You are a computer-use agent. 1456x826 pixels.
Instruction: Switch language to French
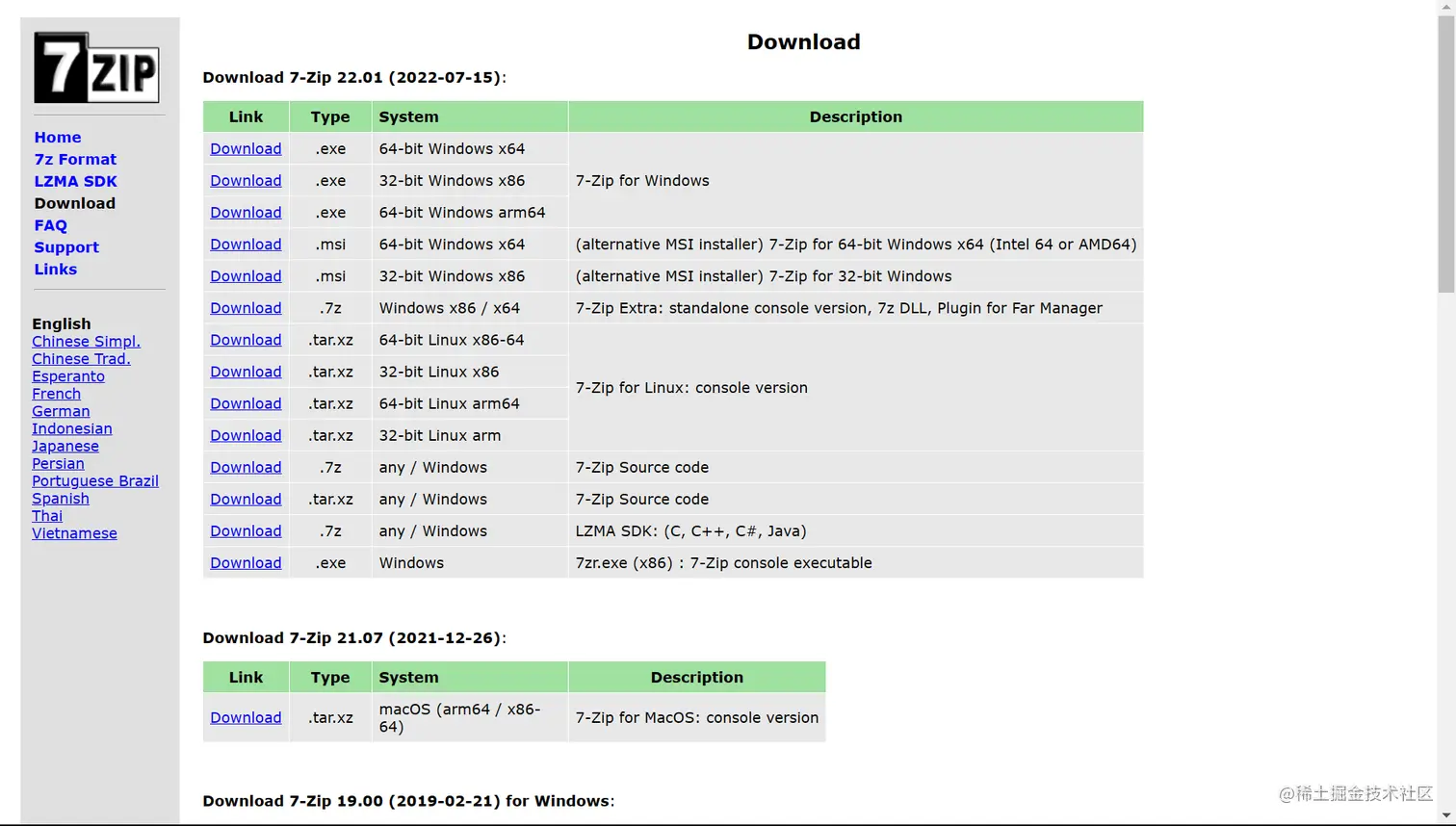[x=56, y=394]
